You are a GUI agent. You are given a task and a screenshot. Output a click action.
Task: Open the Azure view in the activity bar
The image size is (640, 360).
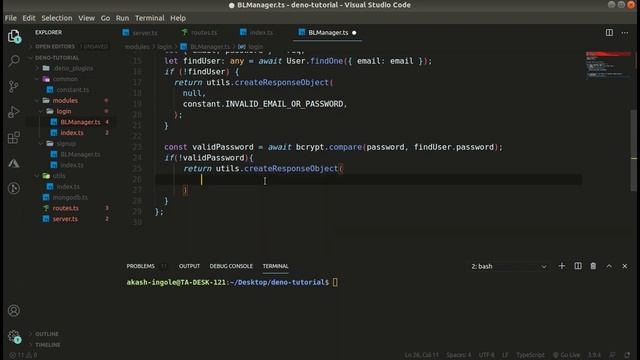14,163
